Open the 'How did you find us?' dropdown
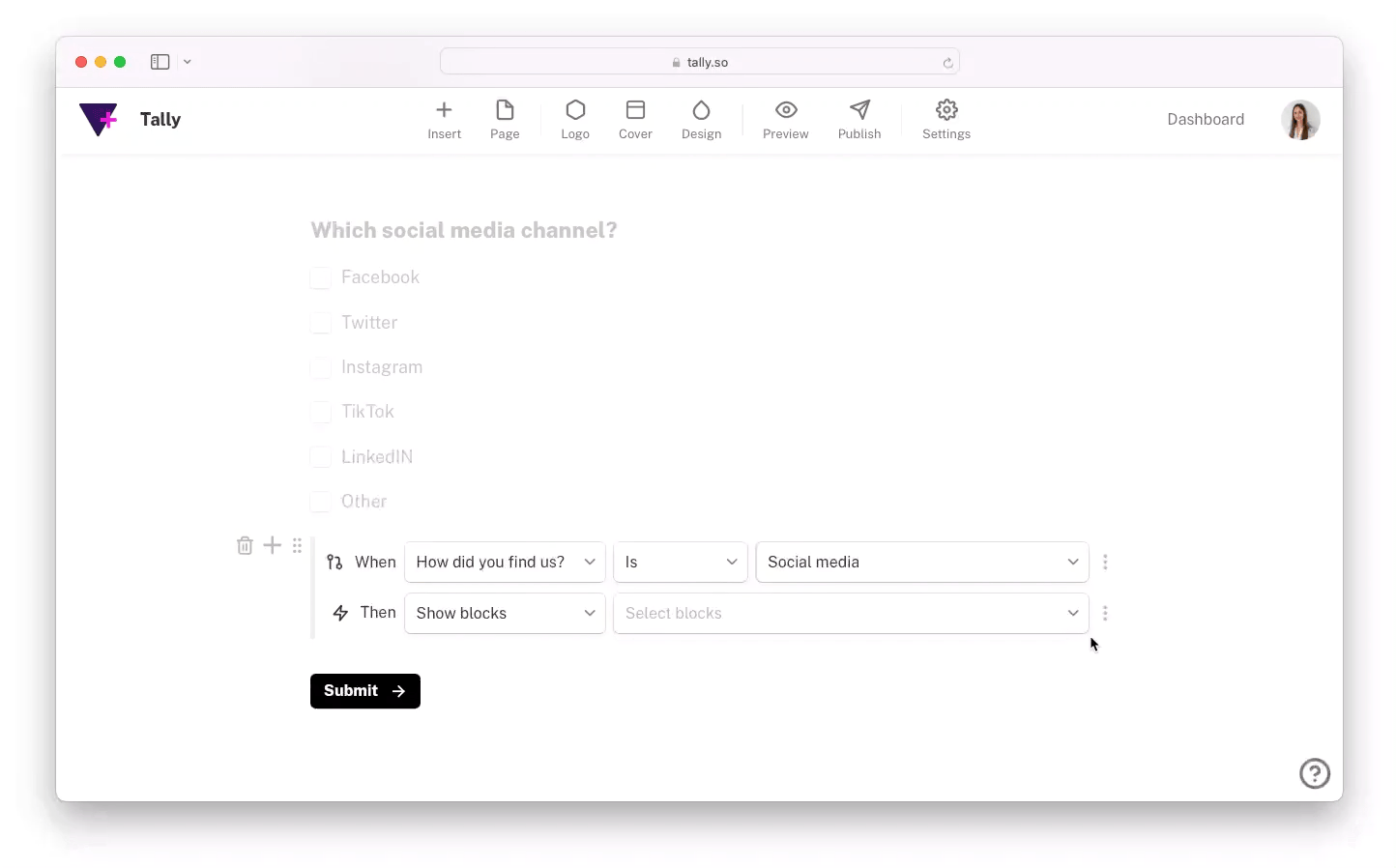 tap(505, 562)
